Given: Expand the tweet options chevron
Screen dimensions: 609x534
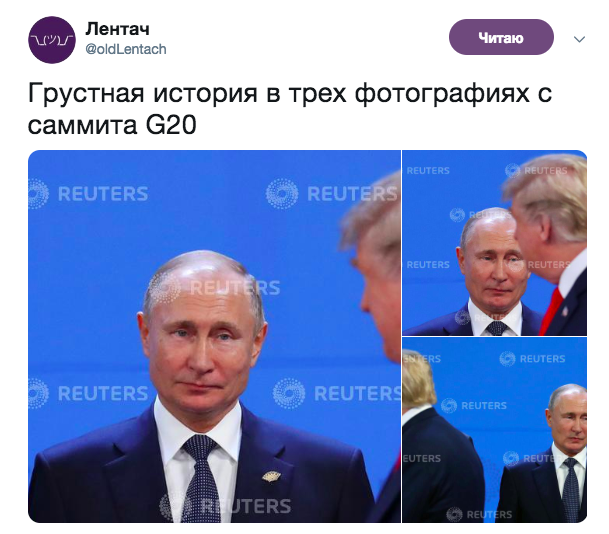Looking at the screenshot, I should click(x=579, y=39).
